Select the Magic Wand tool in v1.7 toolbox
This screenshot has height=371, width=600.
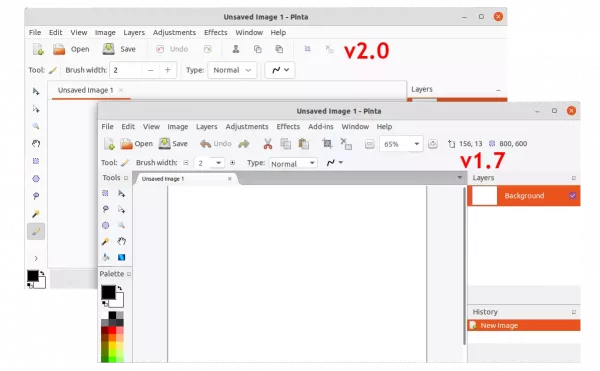pyautogui.click(x=105, y=241)
